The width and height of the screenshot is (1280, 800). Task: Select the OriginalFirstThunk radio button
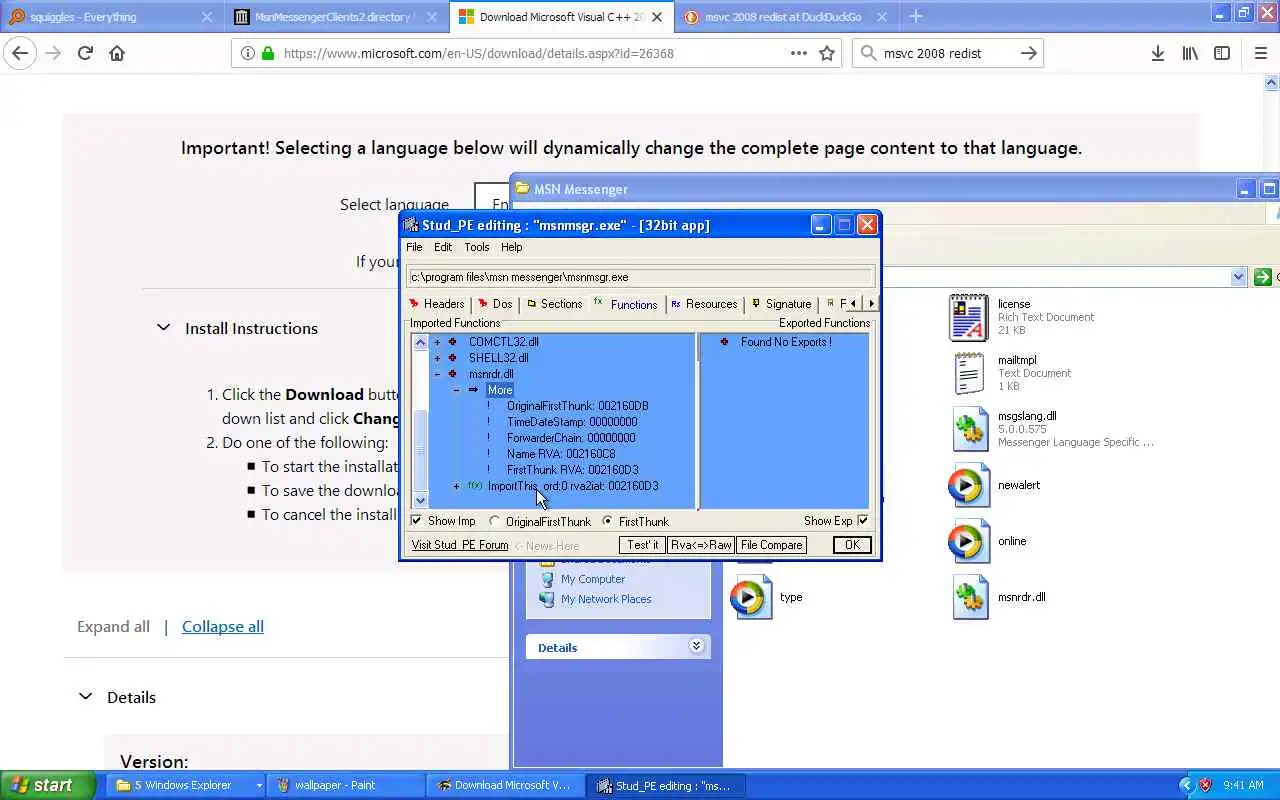tap(495, 521)
